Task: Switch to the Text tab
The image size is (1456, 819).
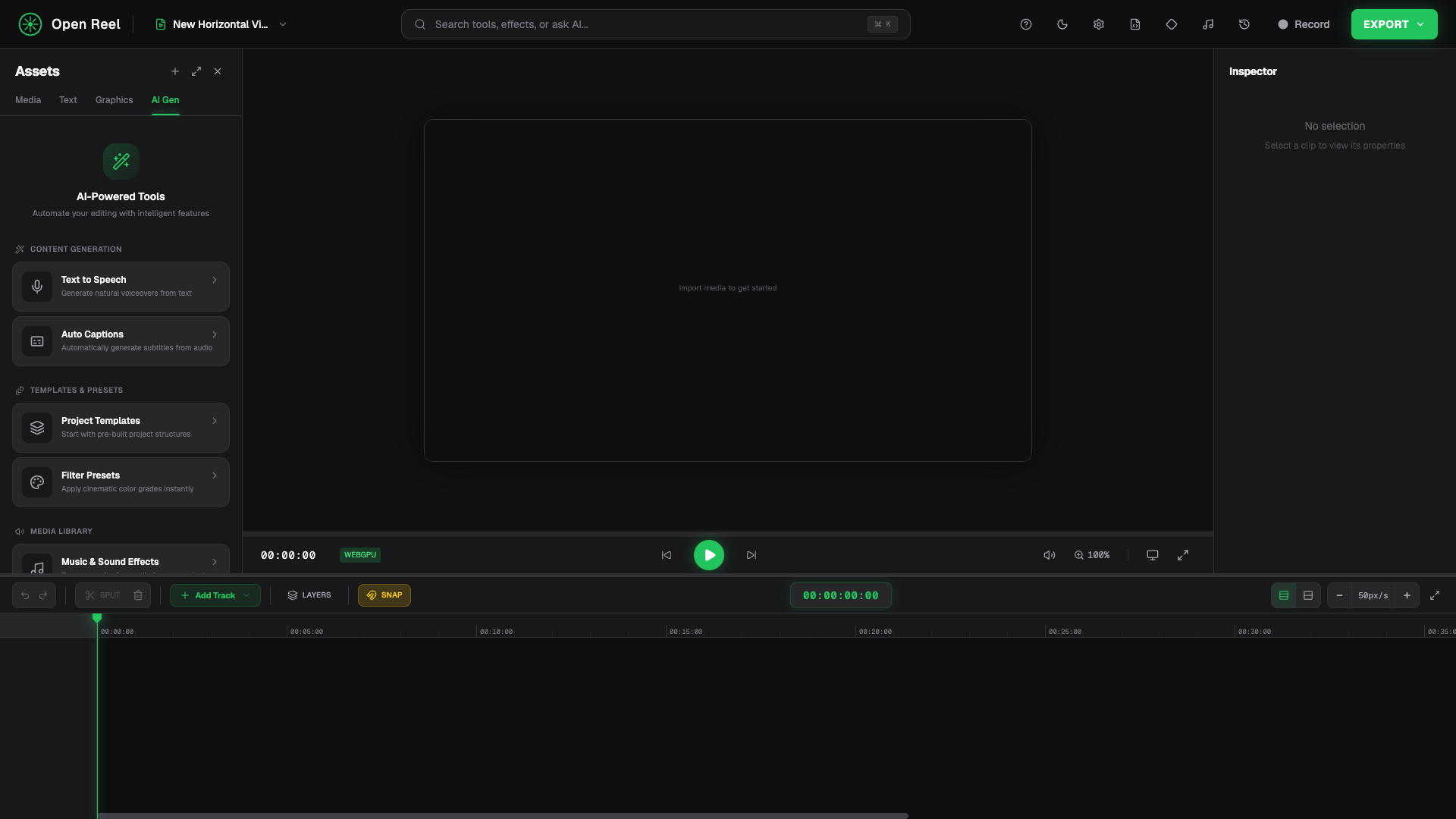Action: click(68, 100)
